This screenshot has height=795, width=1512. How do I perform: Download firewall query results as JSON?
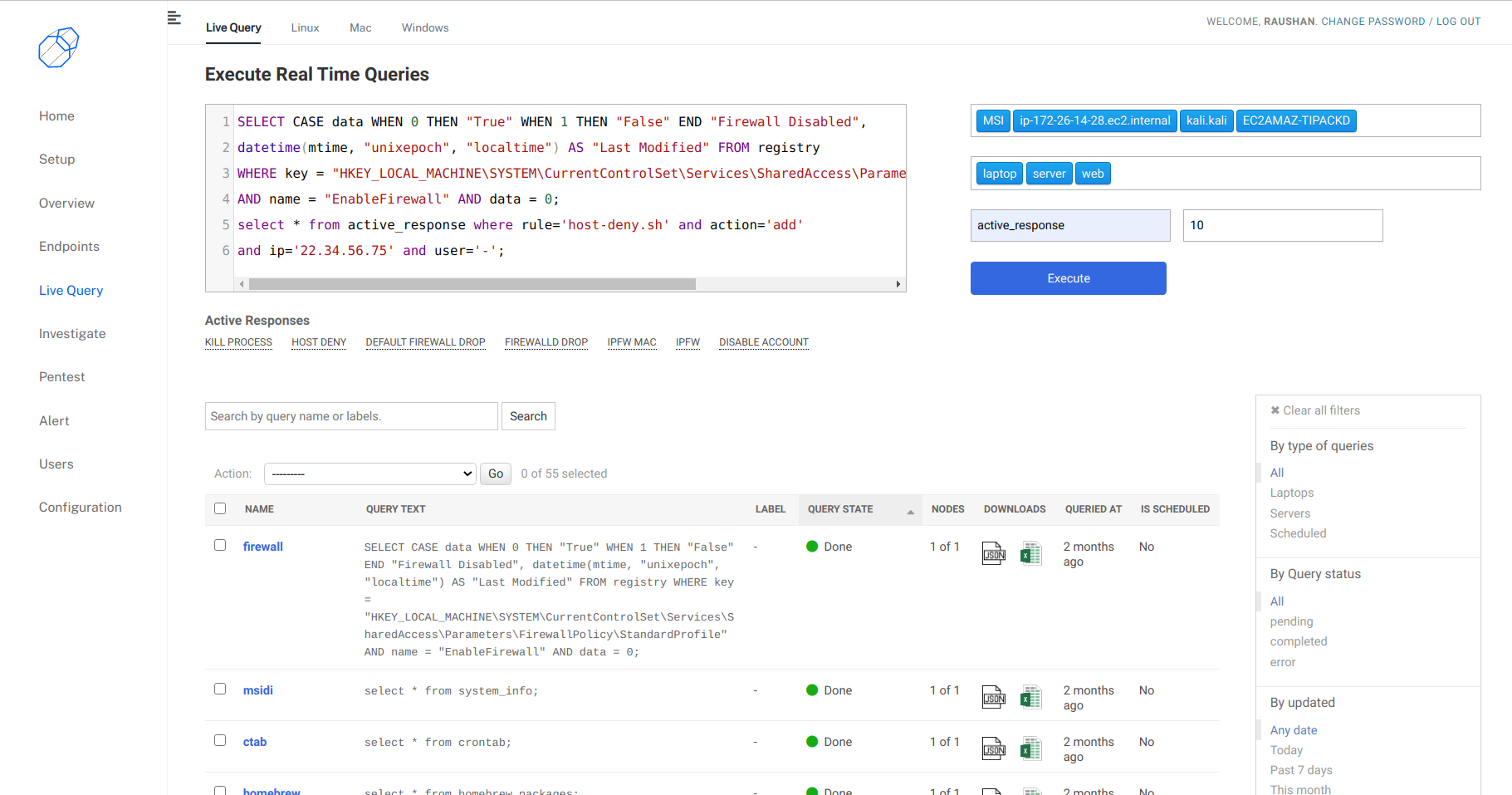point(993,553)
